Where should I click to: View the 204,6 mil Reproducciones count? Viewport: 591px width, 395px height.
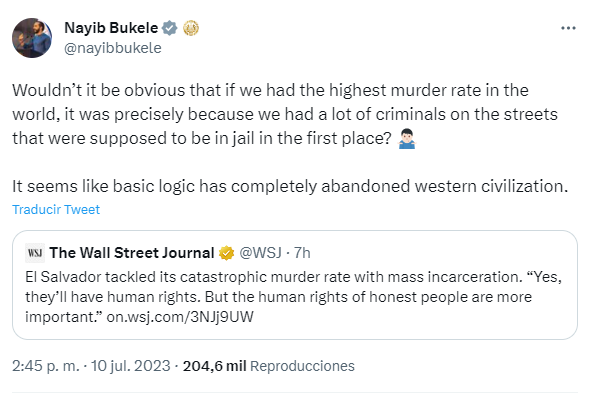(269, 366)
